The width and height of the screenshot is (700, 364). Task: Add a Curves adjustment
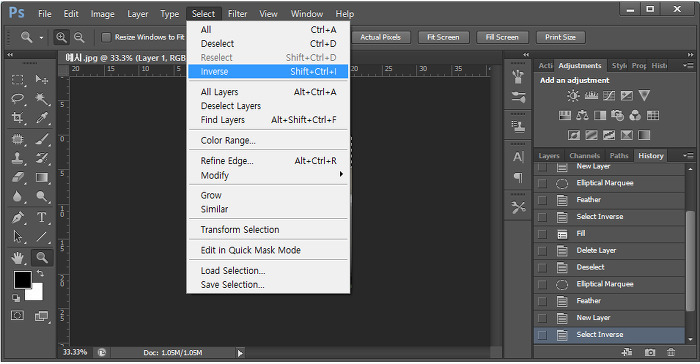(x=609, y=96)
